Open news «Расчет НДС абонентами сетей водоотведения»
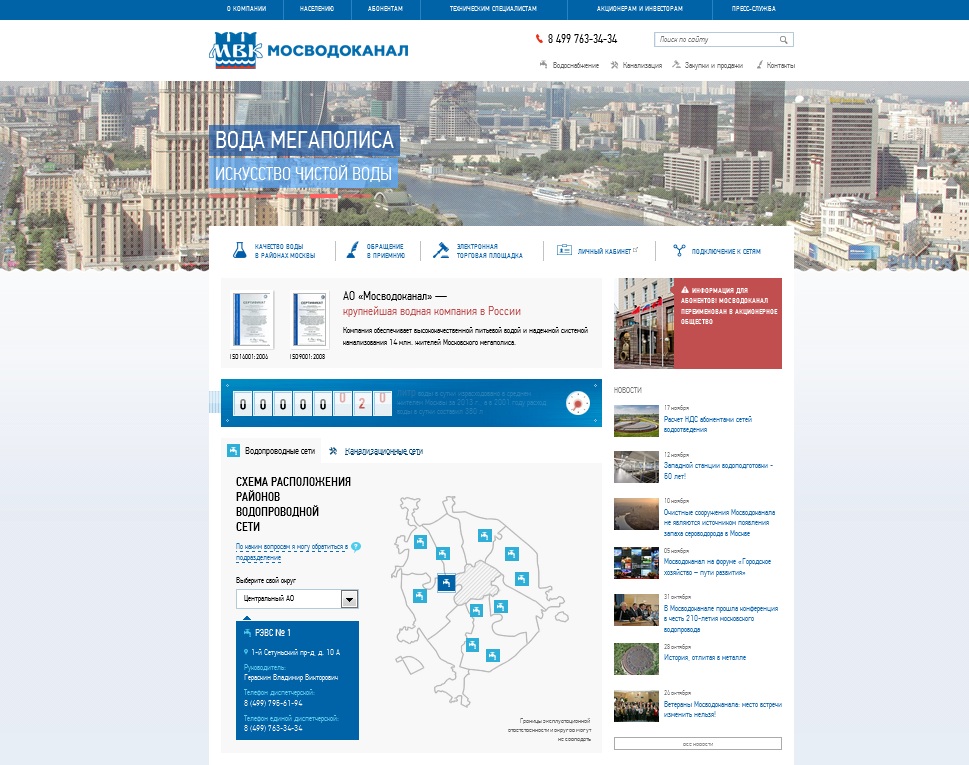 coord(708,424)
